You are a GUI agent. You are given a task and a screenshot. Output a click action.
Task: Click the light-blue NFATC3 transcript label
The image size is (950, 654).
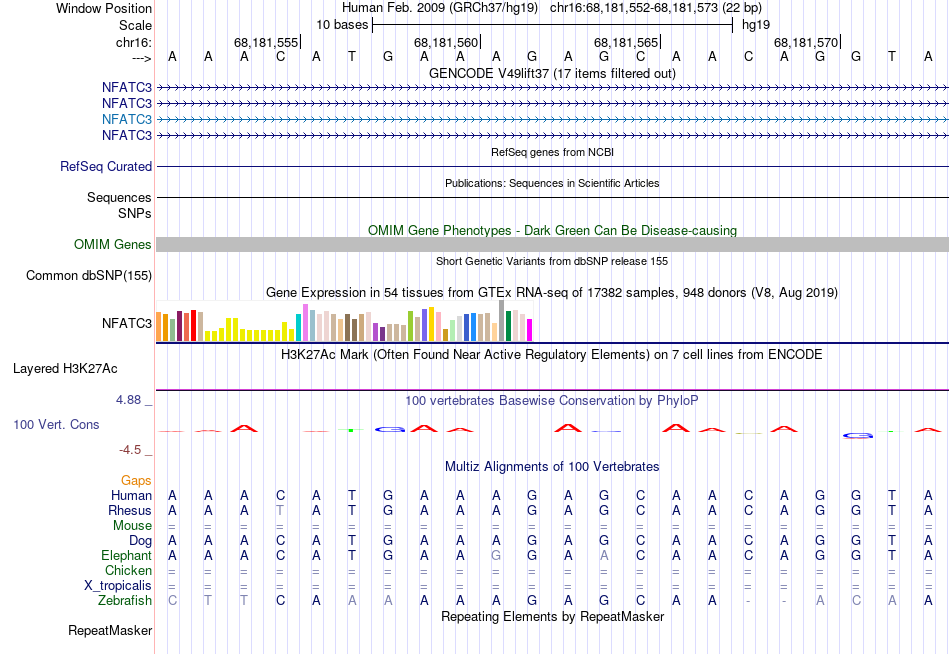click(x=126, y=119)
